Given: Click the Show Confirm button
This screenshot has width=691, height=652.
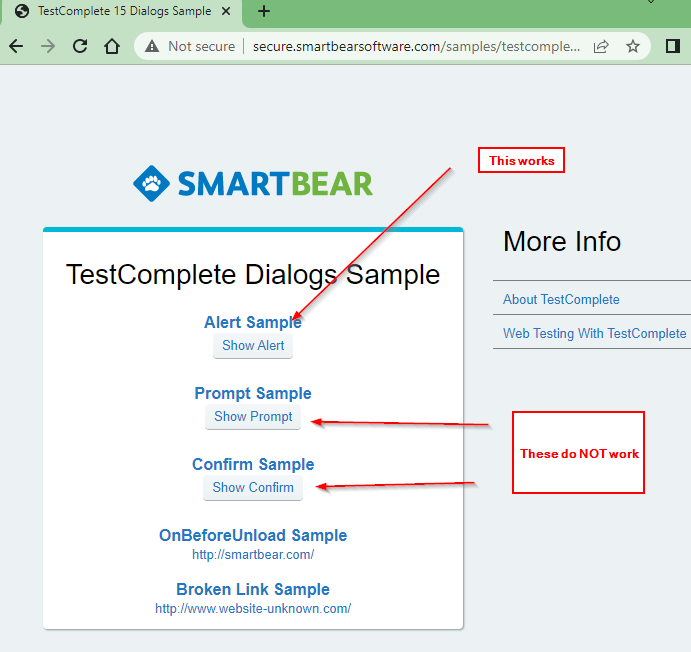Looking at the screenshot, I should 253,487.
